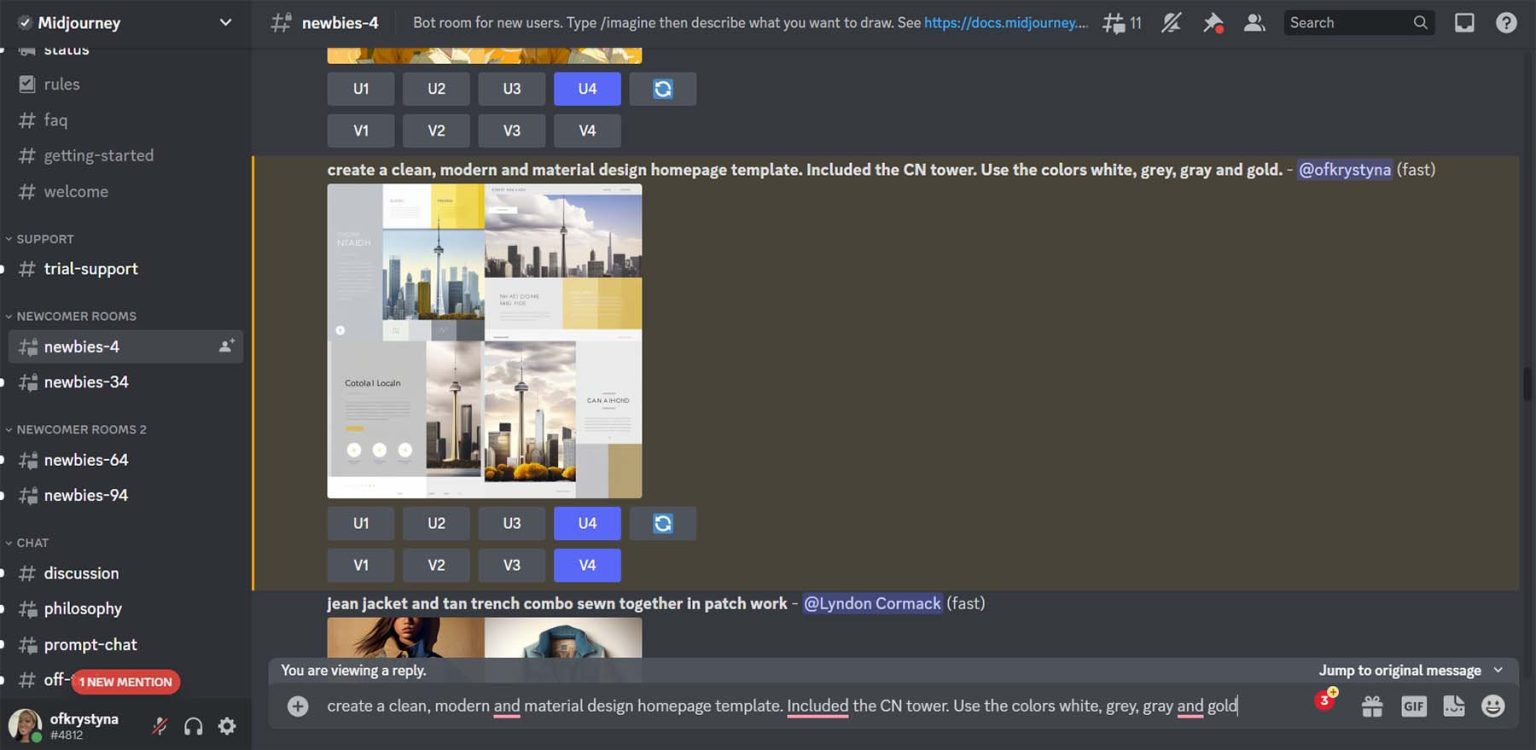Open the docs.midjourney link in topic
Screen dimensions: 1536x750
click(1005, 22)
